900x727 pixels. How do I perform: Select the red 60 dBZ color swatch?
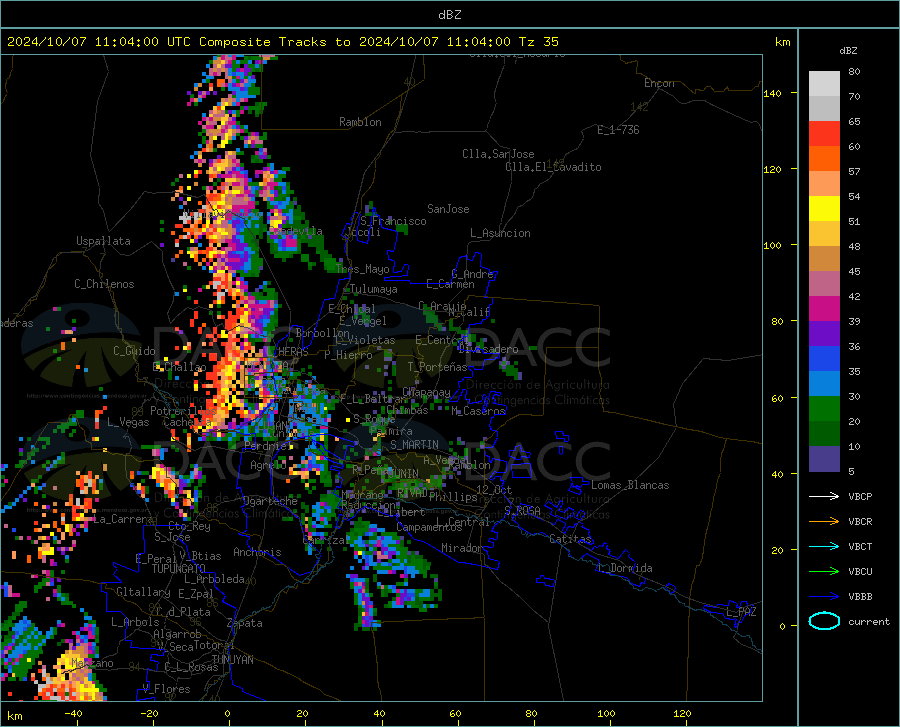[824, 134]
